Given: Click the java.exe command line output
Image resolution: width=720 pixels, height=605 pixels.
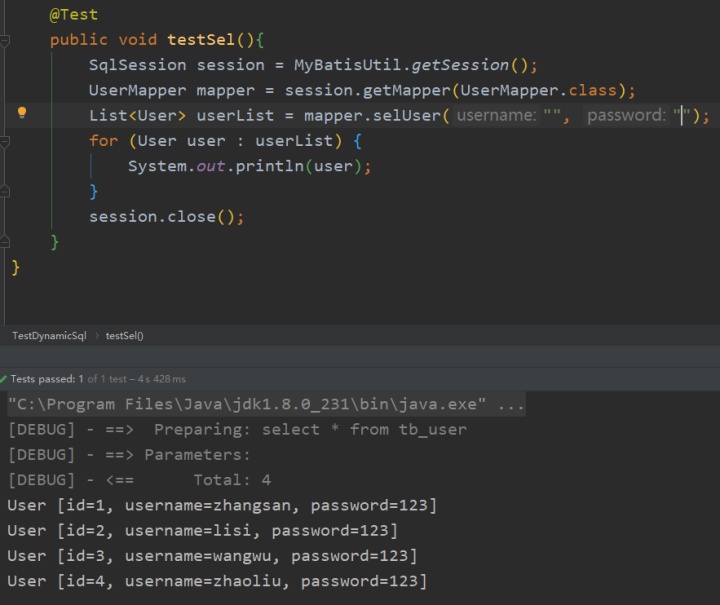Looking at the screenshot, I should [x=266, y=404].
